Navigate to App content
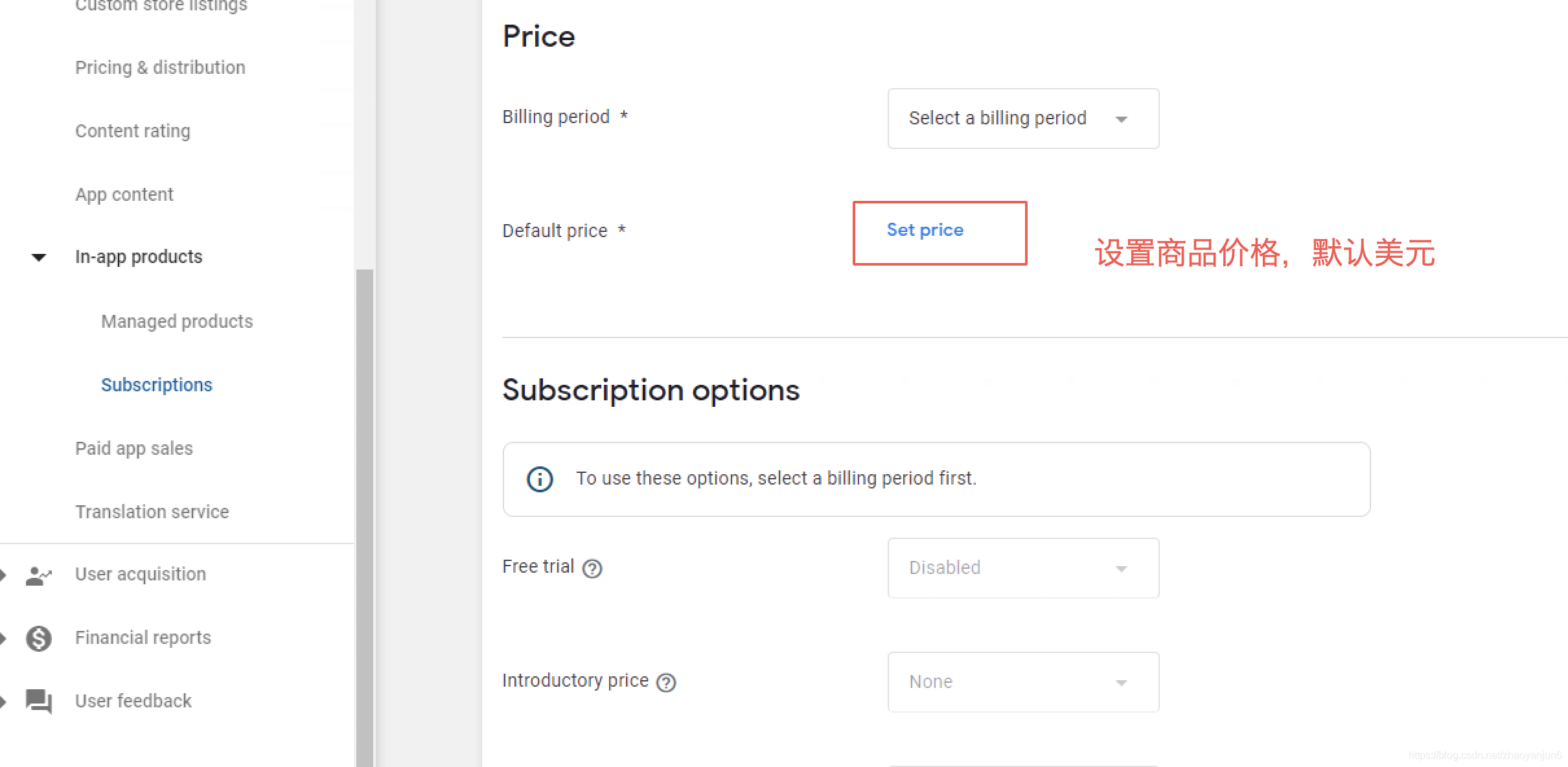1568x767 pixels. point(124,194)
